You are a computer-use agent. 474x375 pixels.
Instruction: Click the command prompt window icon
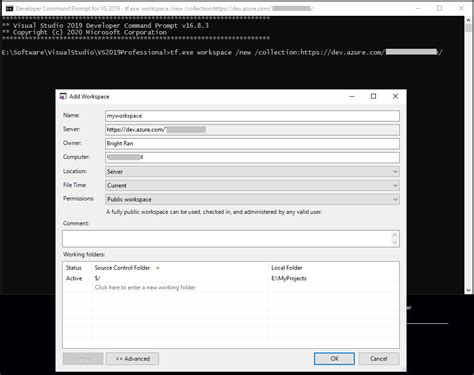[x=9, y=8]
